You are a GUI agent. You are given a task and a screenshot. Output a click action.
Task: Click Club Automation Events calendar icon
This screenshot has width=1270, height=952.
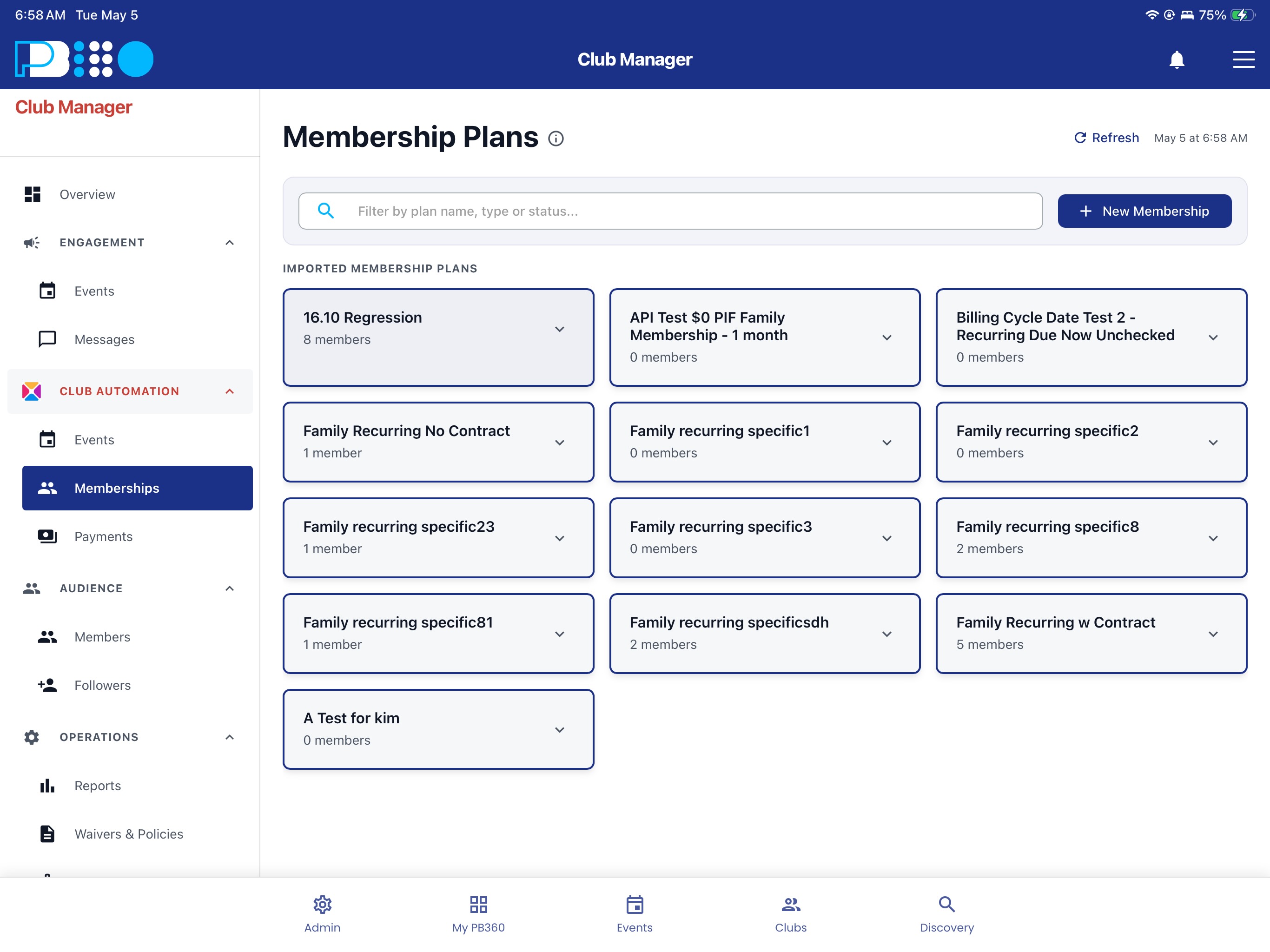point(47,439)
